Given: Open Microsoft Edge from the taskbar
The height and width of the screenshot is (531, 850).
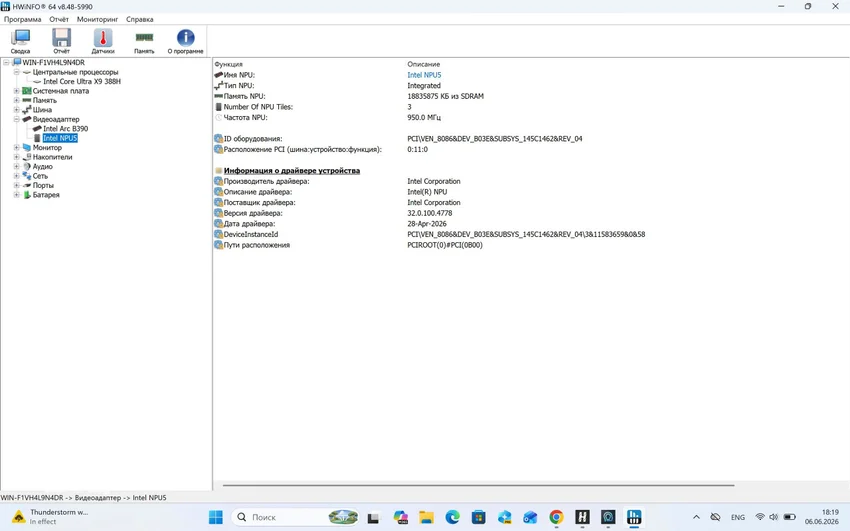Looking at the screenshot, I should click(x=452, y=517).
